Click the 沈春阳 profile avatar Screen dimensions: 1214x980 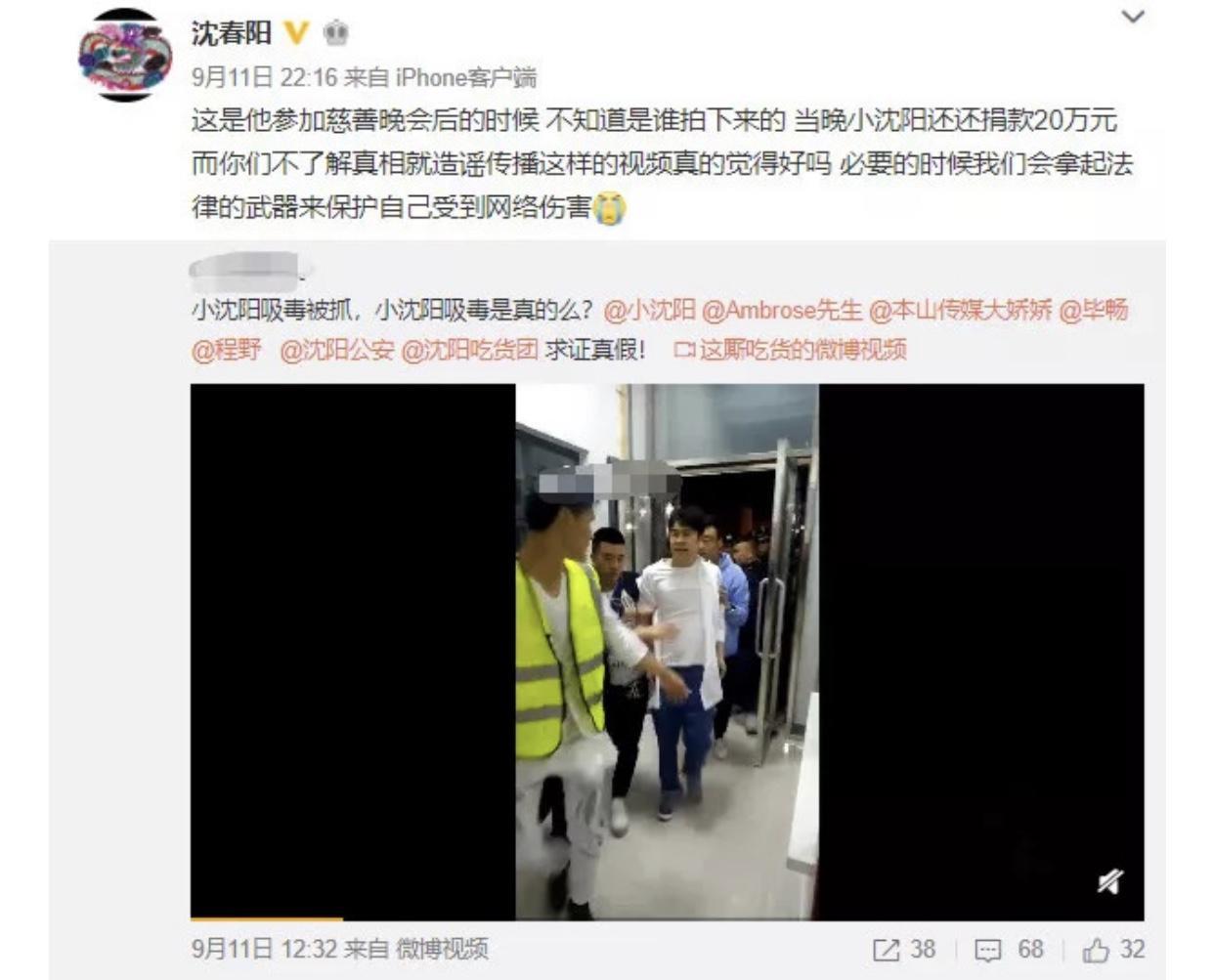tap(124, 55)
